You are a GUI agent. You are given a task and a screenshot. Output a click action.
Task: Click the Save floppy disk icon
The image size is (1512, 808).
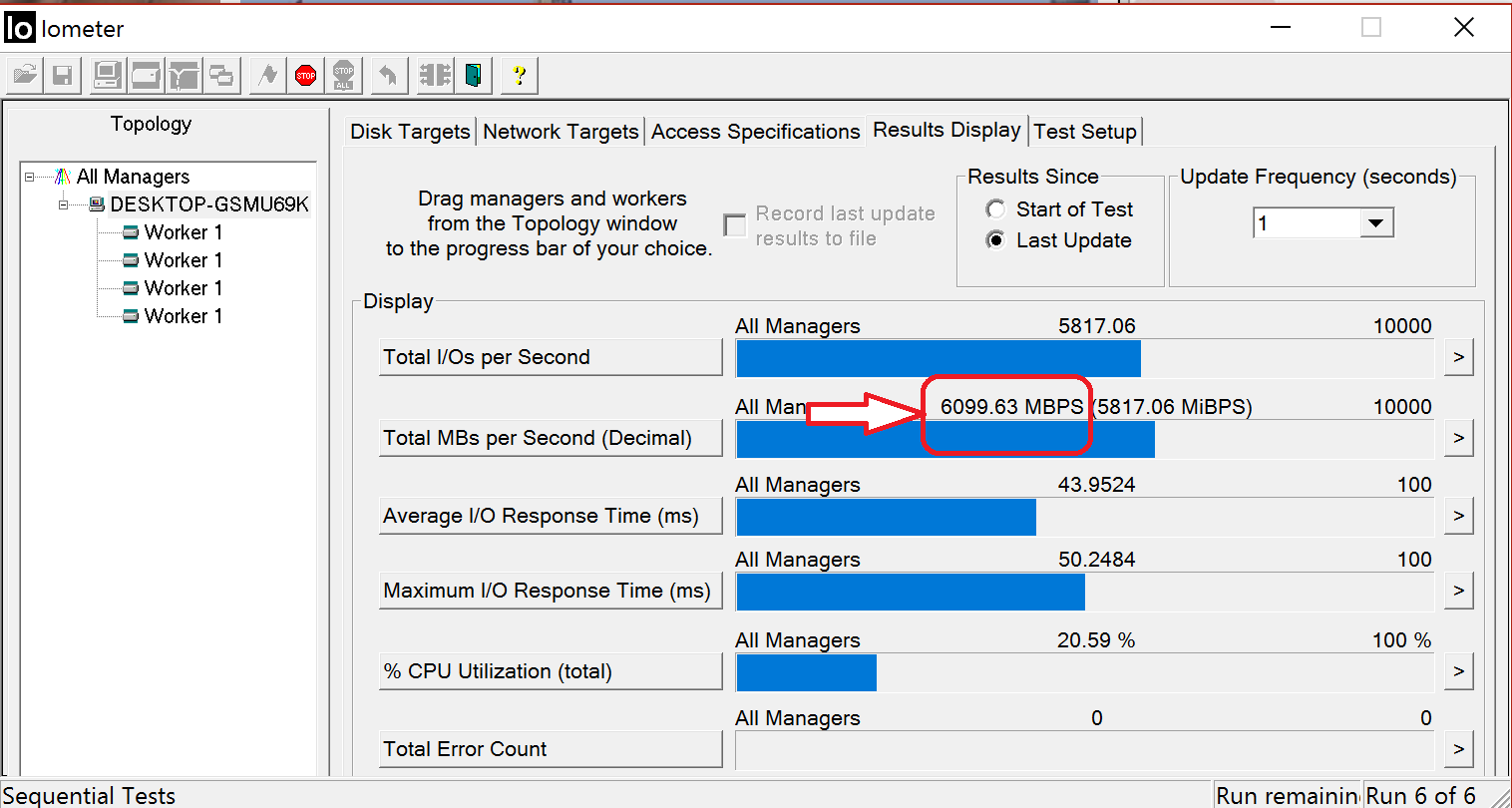pyautogui.click(x=62, y=75)
